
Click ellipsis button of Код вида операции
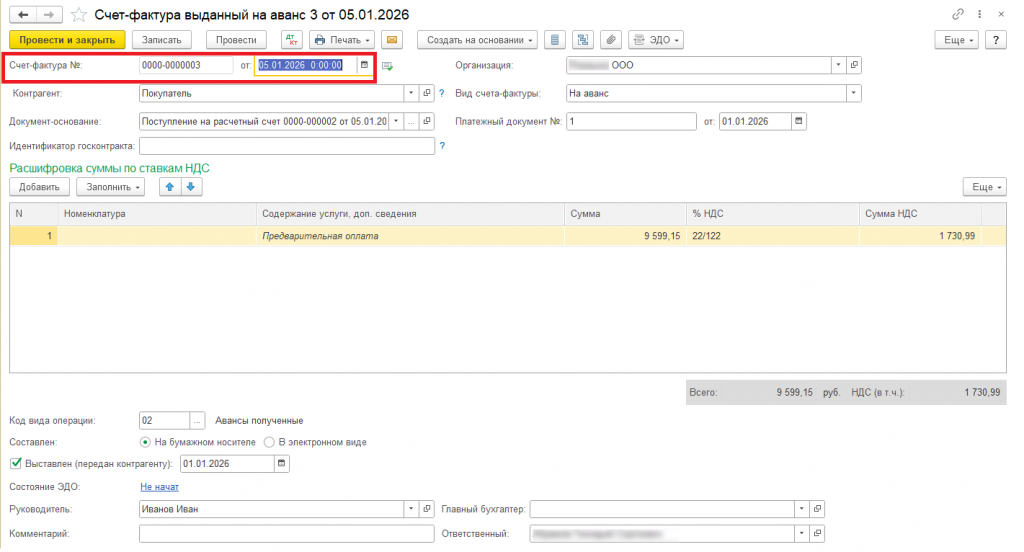point(197,421)
